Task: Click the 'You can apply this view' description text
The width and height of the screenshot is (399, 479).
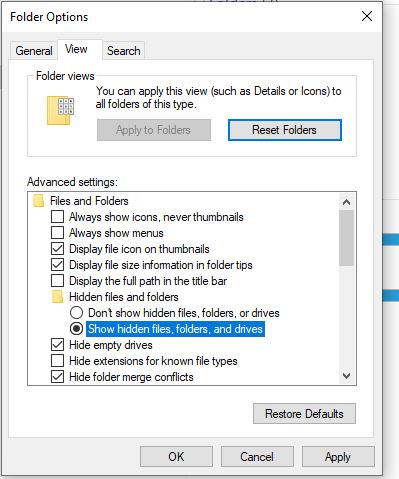Action: [x=218, y=97]
